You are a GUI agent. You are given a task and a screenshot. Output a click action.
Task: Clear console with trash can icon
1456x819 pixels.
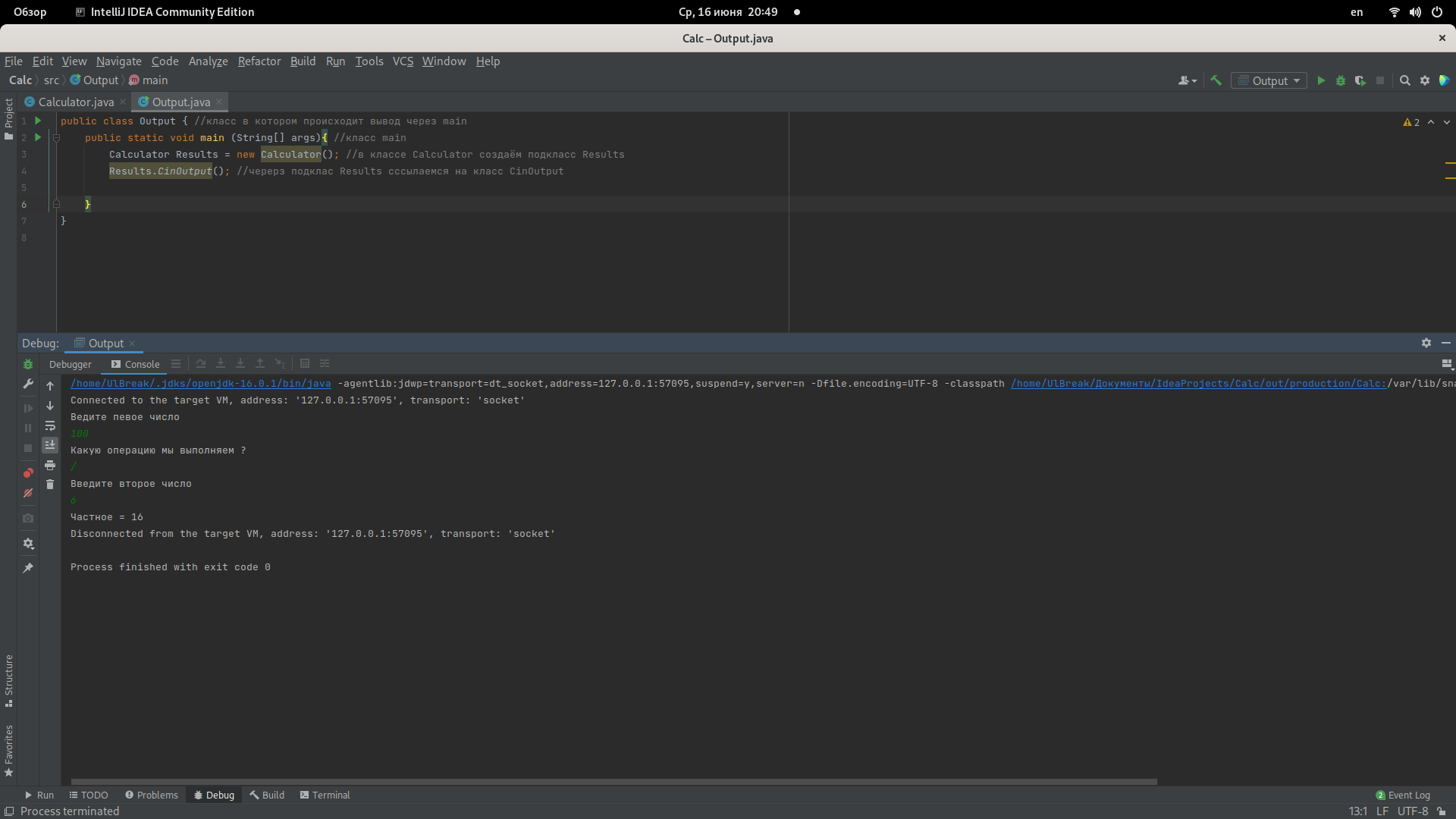(50, 485)
